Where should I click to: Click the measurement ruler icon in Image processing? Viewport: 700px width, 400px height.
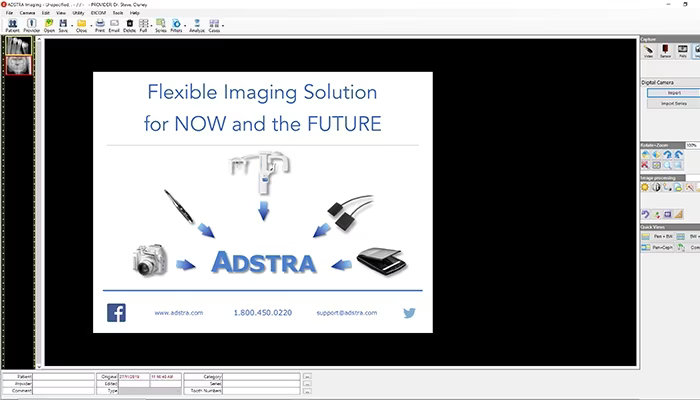[679, 214]
